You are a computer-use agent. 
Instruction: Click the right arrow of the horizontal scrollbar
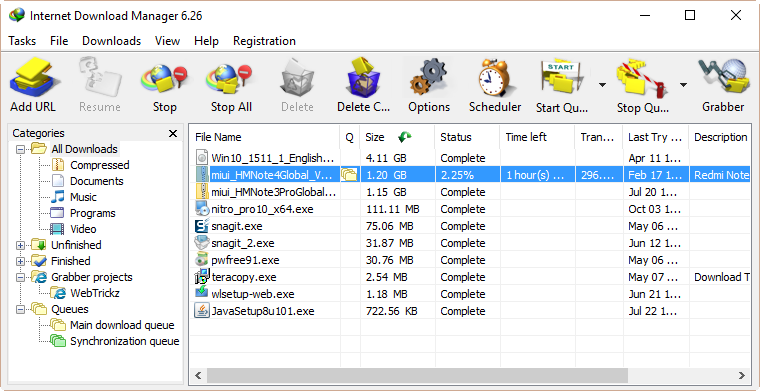point(742,375)
